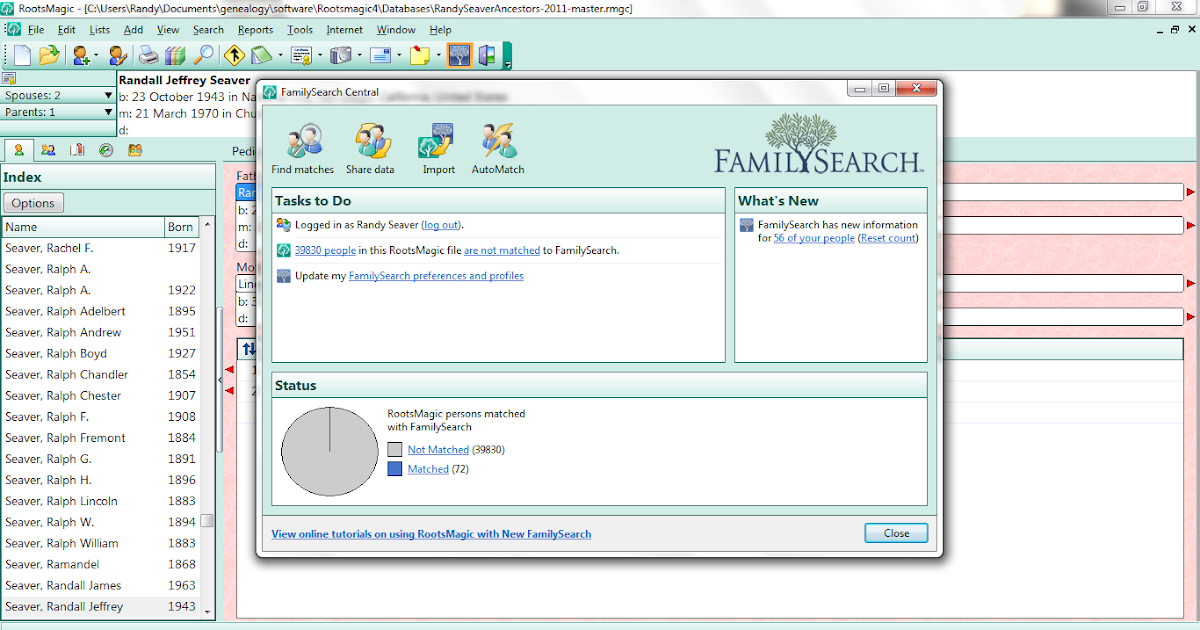This screenshot has width=1200, height=630.
Task: Switch to the History side panel tab
Action: [x=106, y=150]
